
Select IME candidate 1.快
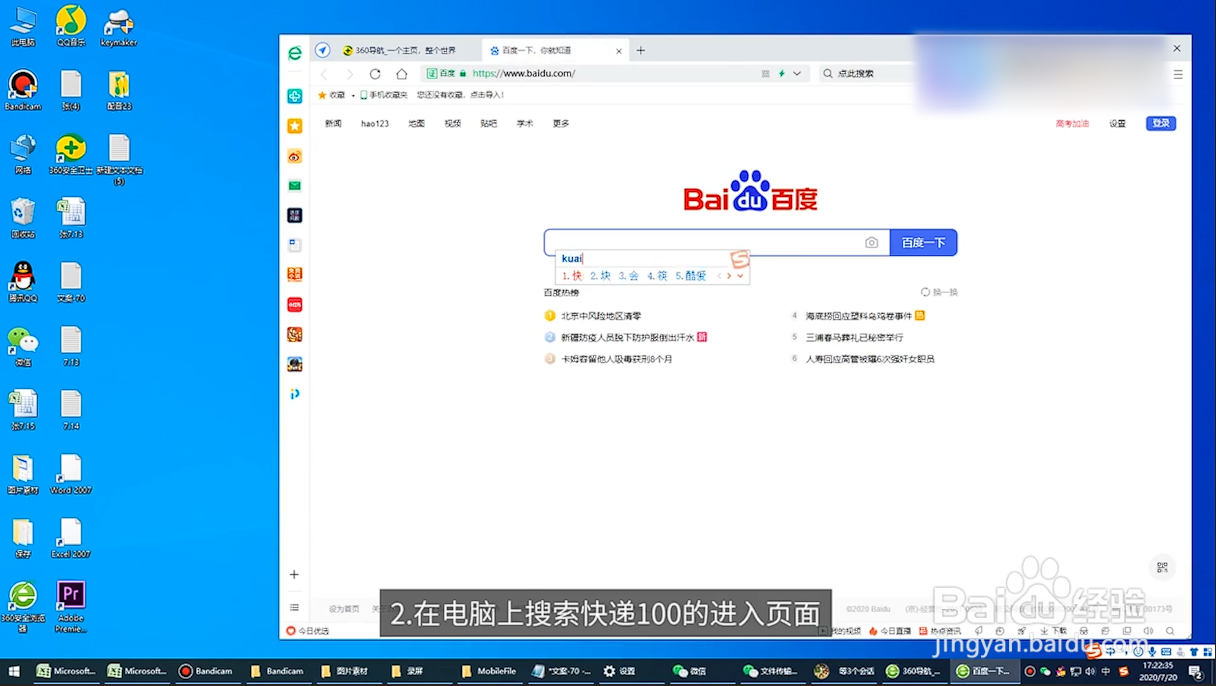point(572,276)
